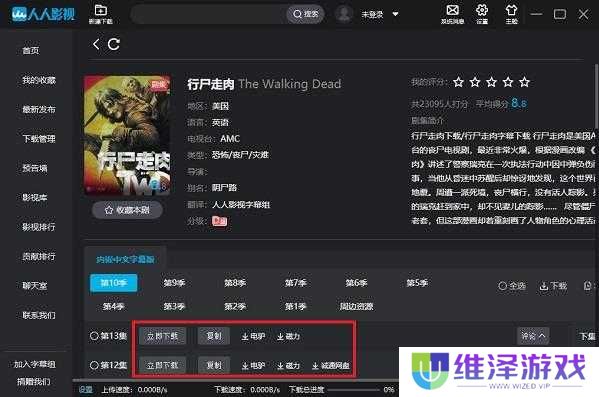Select the 第12集 radio button
The height and width of the screenshot is (397, 599).
tap(94, 365)
